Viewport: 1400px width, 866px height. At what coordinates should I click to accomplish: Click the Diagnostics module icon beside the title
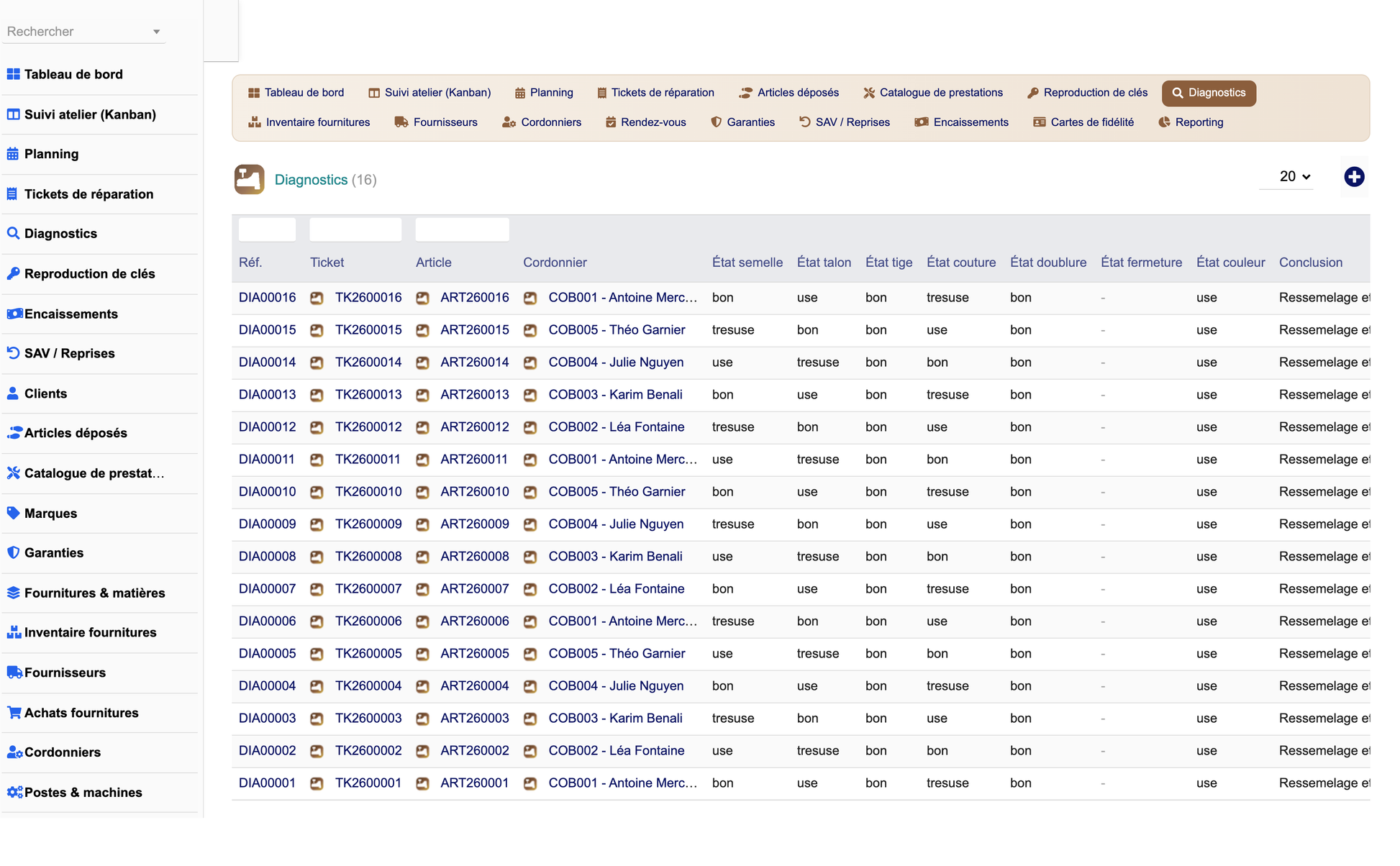pyautogui.click(x=249, y=180)
